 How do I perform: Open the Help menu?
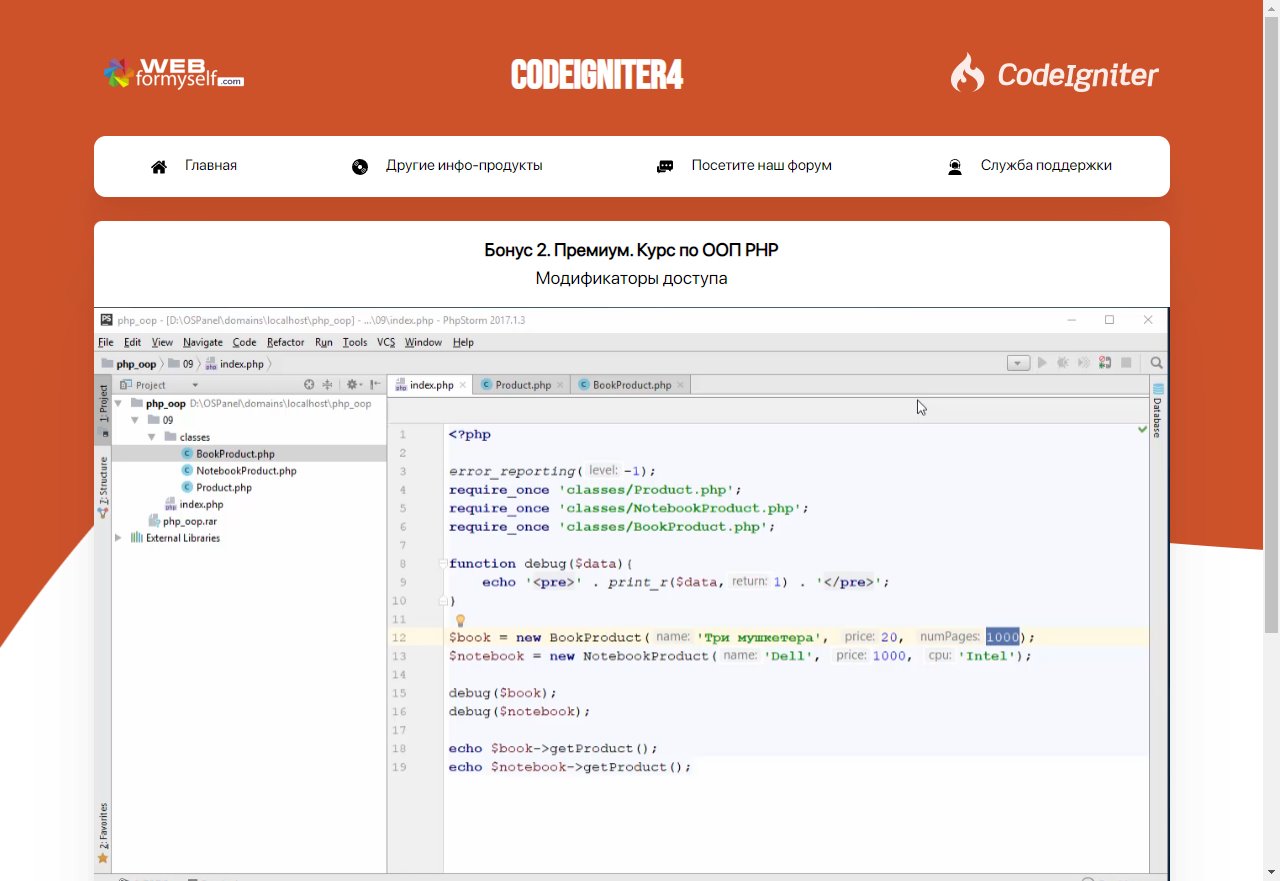463,342
